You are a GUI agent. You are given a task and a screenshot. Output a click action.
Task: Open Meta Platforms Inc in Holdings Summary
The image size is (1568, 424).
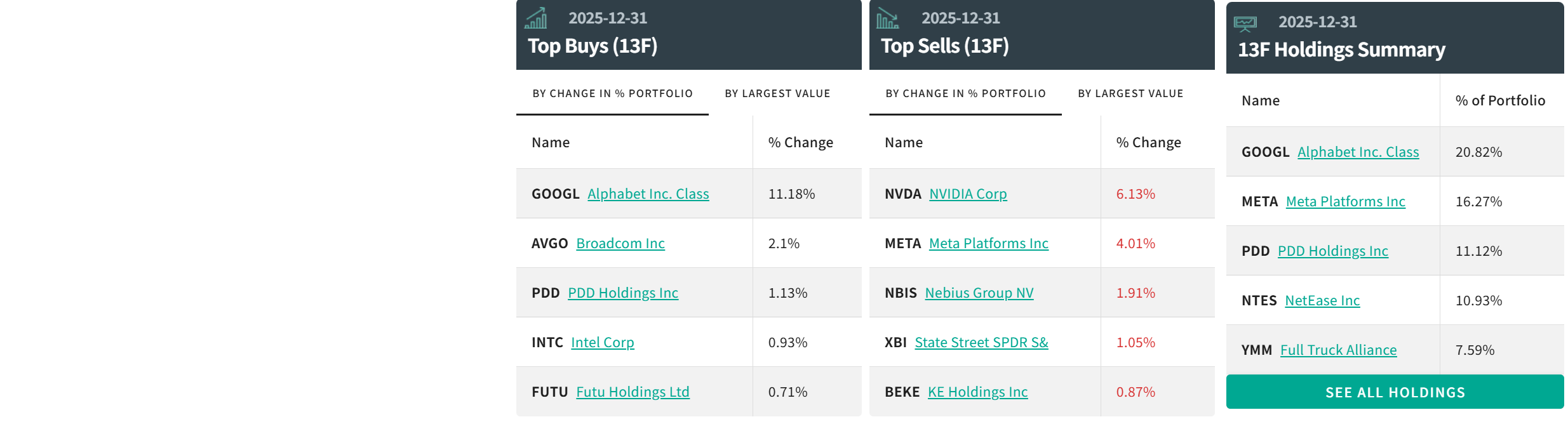[x=1345, y=202]
